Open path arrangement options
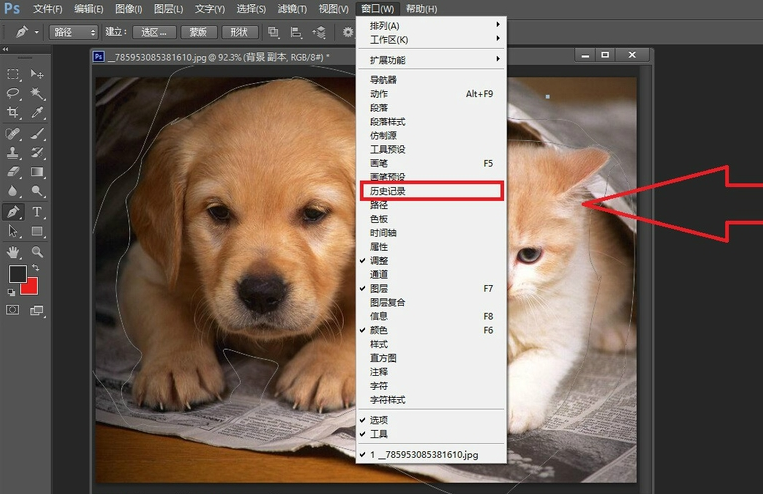Image resolution: width=763 pixels, height=494 pixels. (319, 32)
